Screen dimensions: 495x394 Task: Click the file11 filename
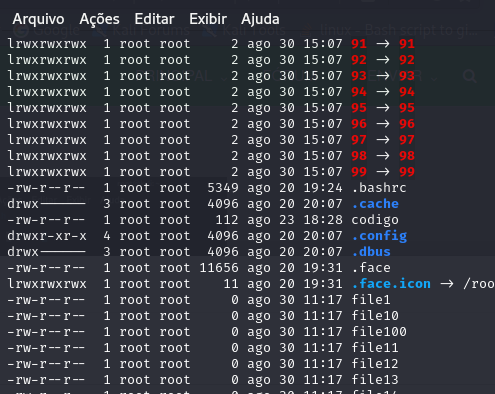click(375, 348)
